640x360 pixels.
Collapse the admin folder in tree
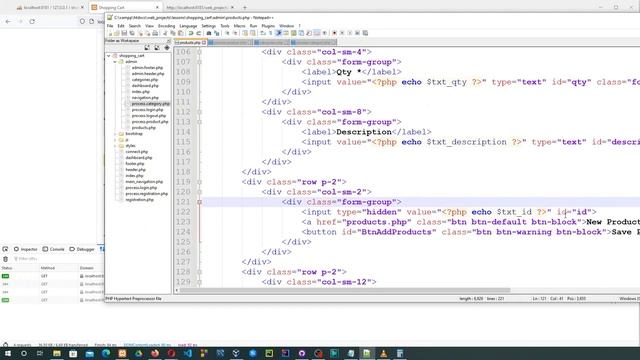point(115,62)
